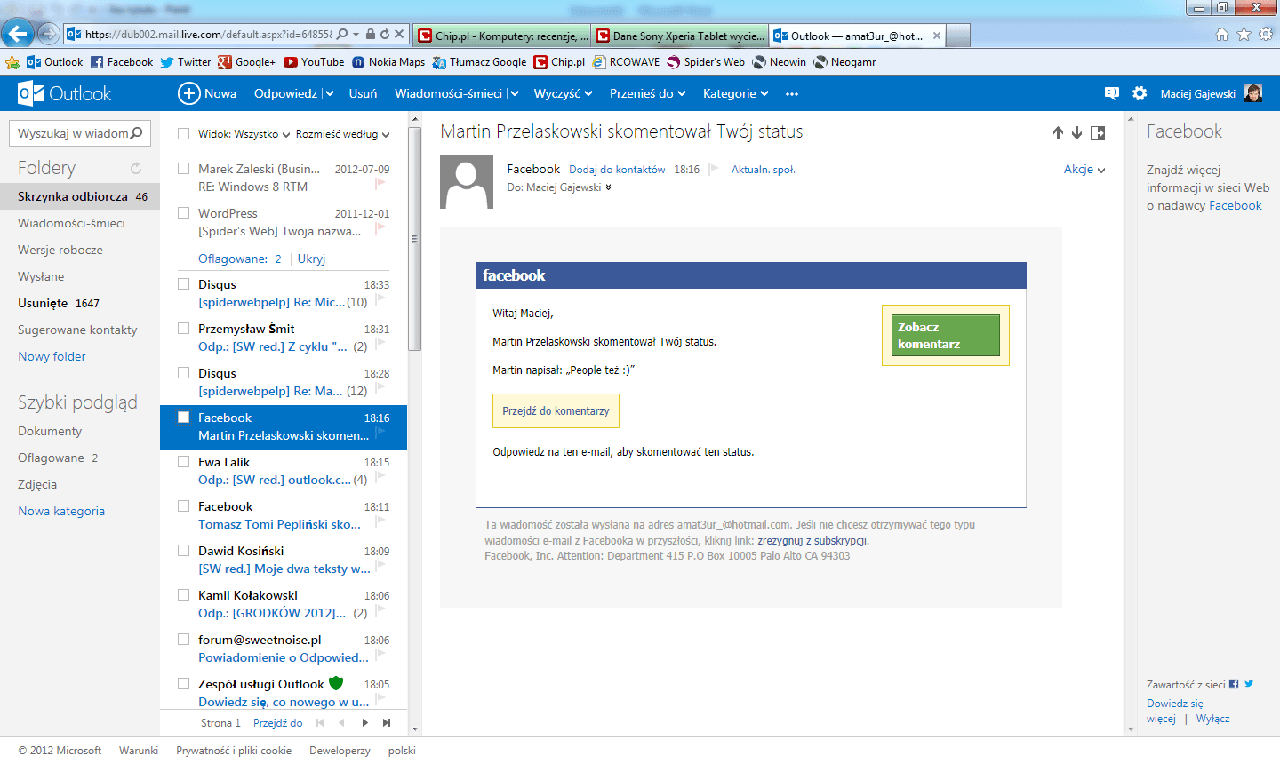Open message in separate window icon
1280x764 pixels.
point(1098,131)
